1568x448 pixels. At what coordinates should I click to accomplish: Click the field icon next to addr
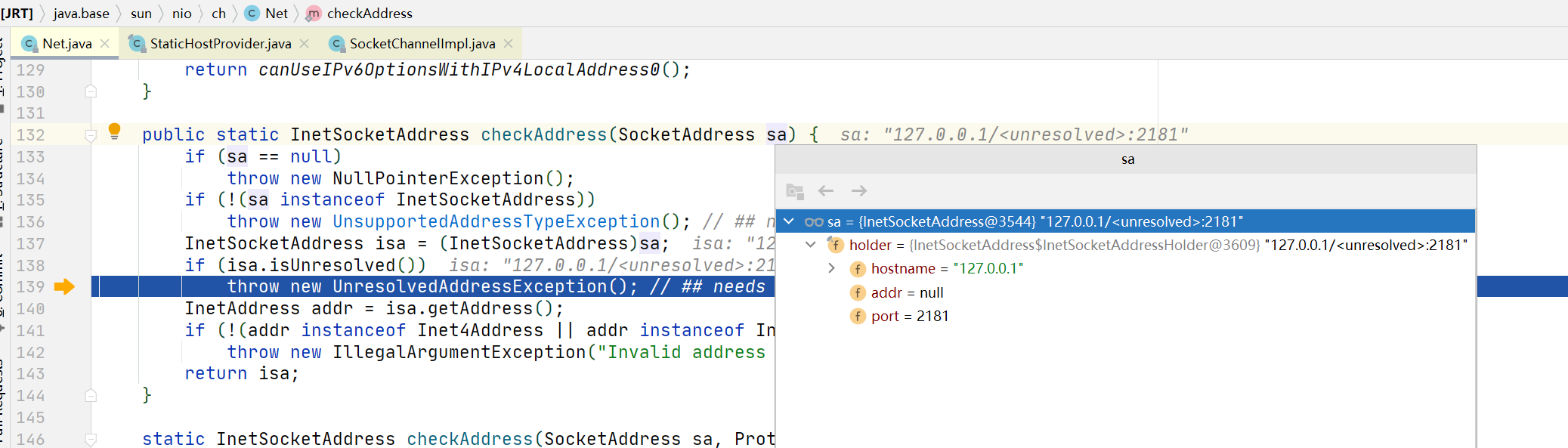coord(858,292)
